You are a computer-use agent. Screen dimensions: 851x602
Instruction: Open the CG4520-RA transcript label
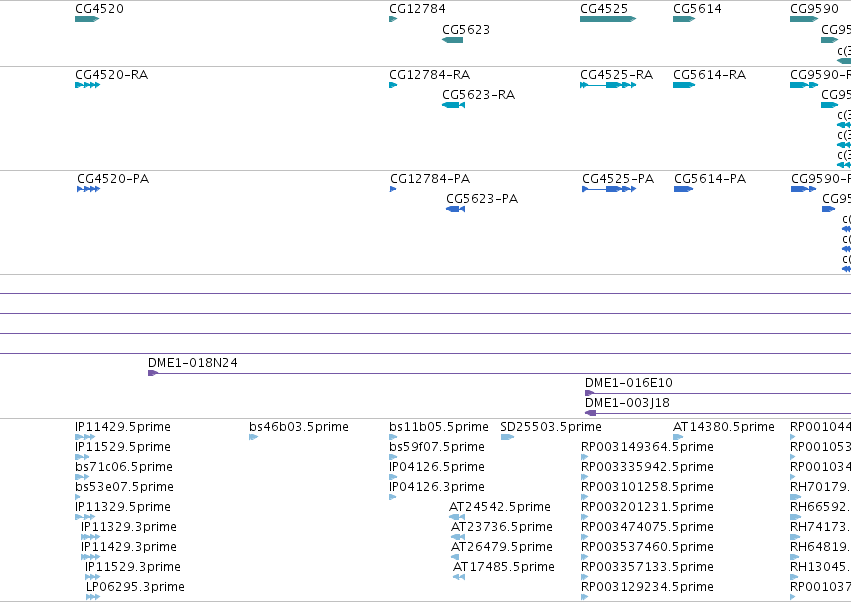pos(112,74)
